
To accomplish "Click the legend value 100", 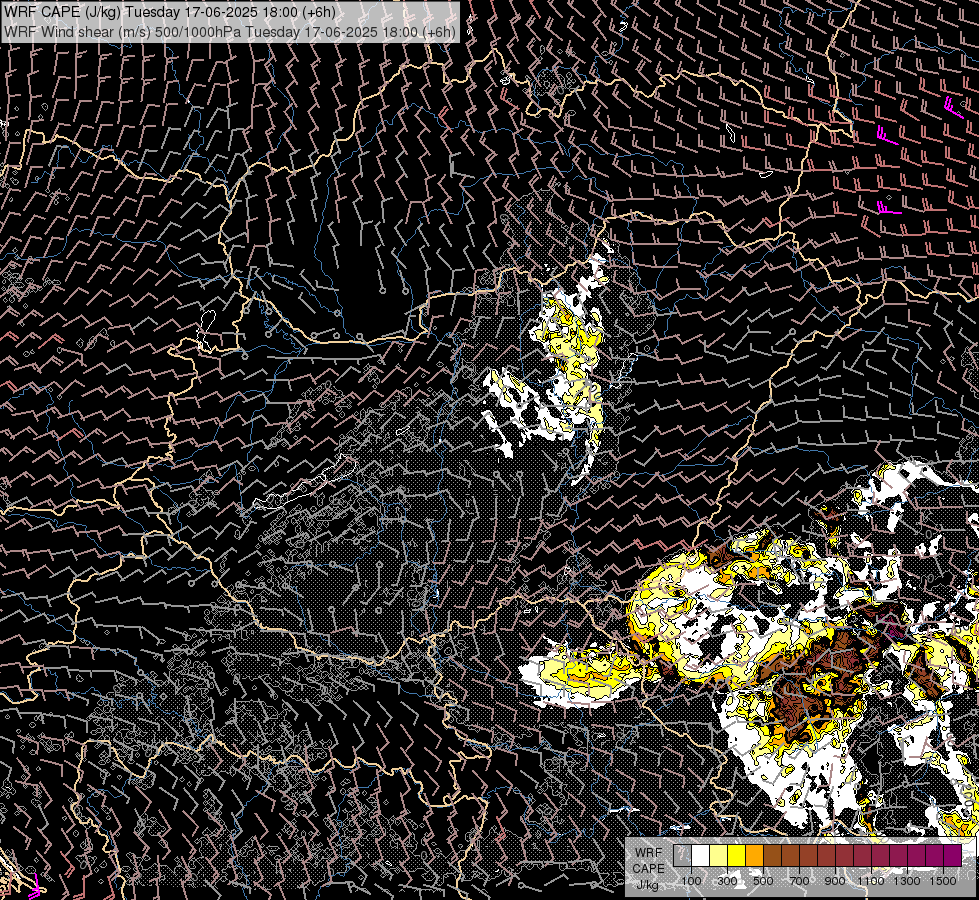I will [x=691, y=881].
